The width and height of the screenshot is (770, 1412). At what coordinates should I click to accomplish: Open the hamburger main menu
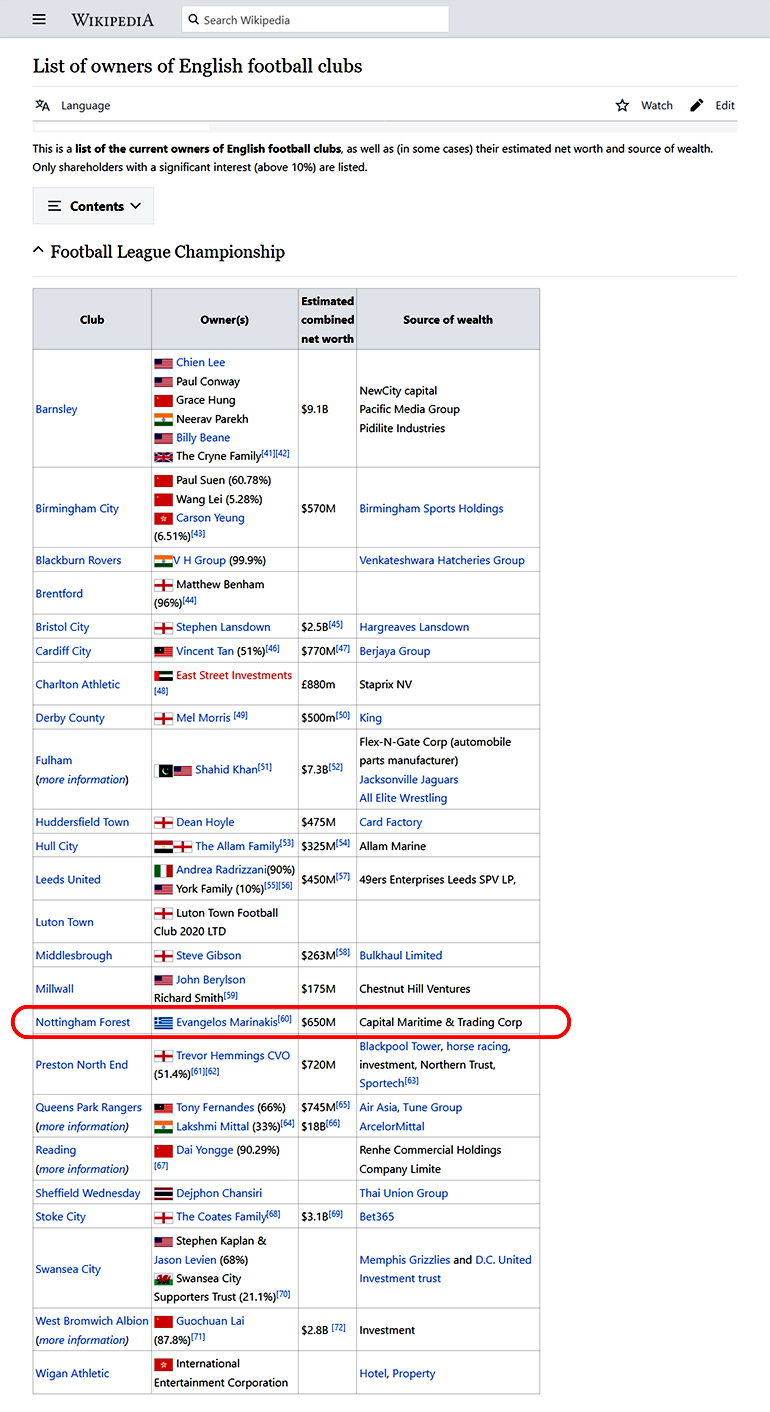coord(39,20)
